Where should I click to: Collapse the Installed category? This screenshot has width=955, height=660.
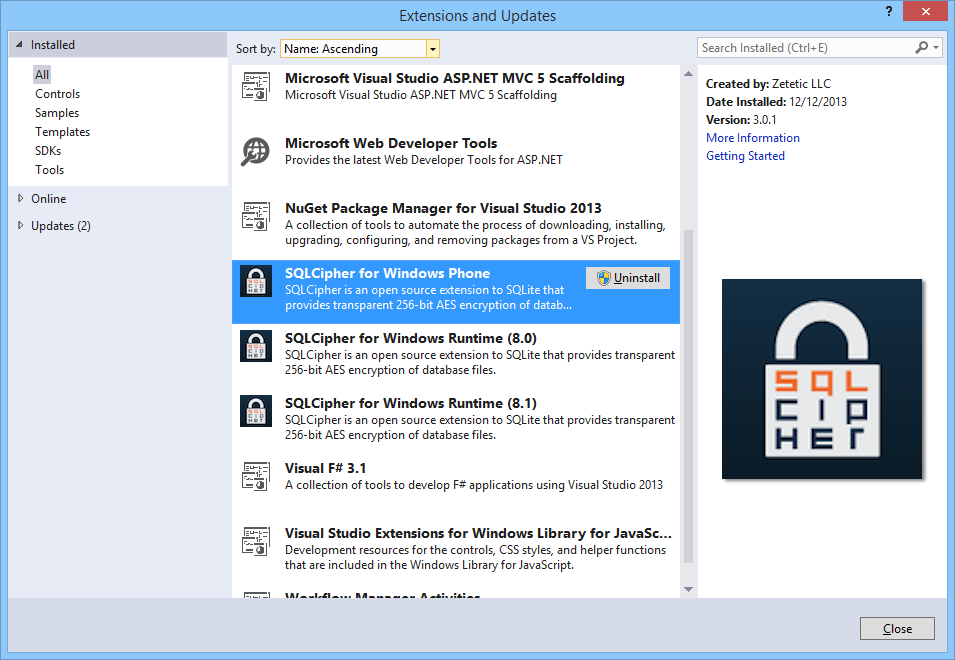pos(19,44)
